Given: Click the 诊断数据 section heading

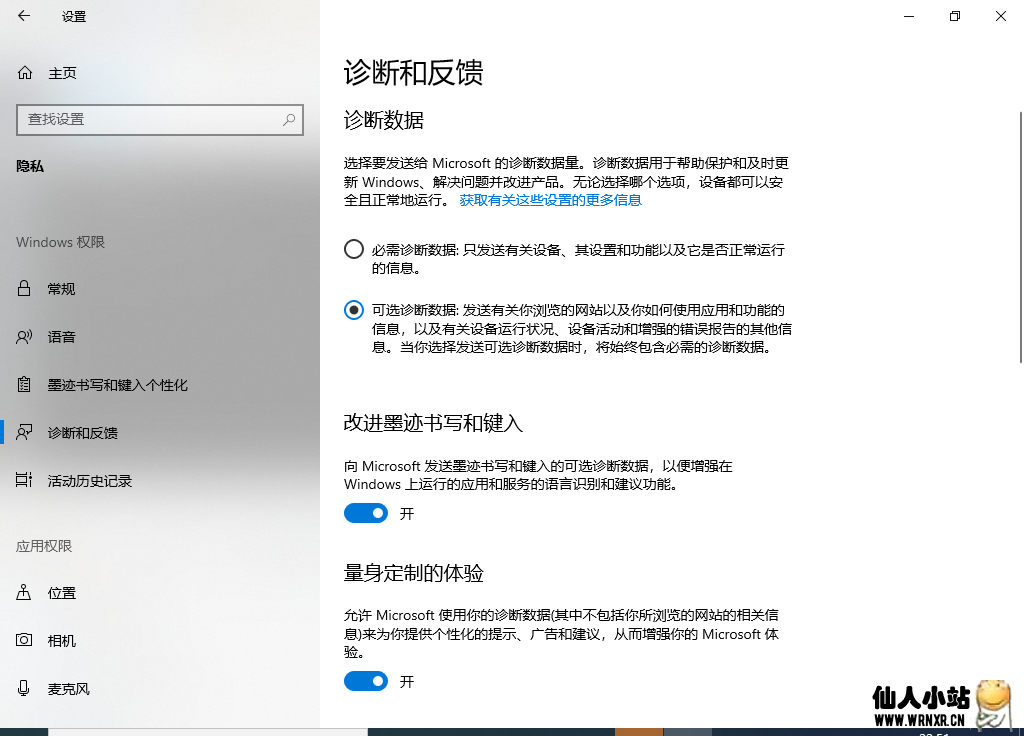Looking at the screenshot, I should click(384, 120).
